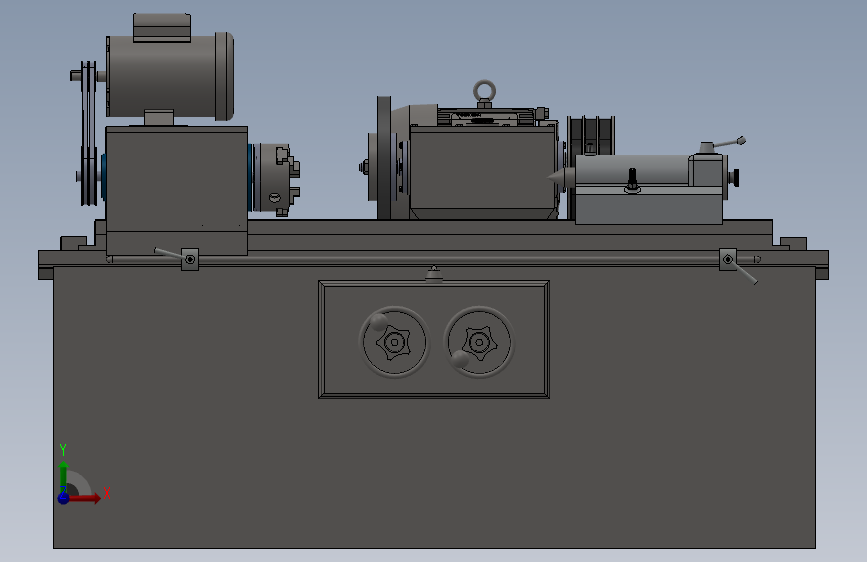Select the lower belt pulley on headstock spindle
867x562 pixels.
88,176
